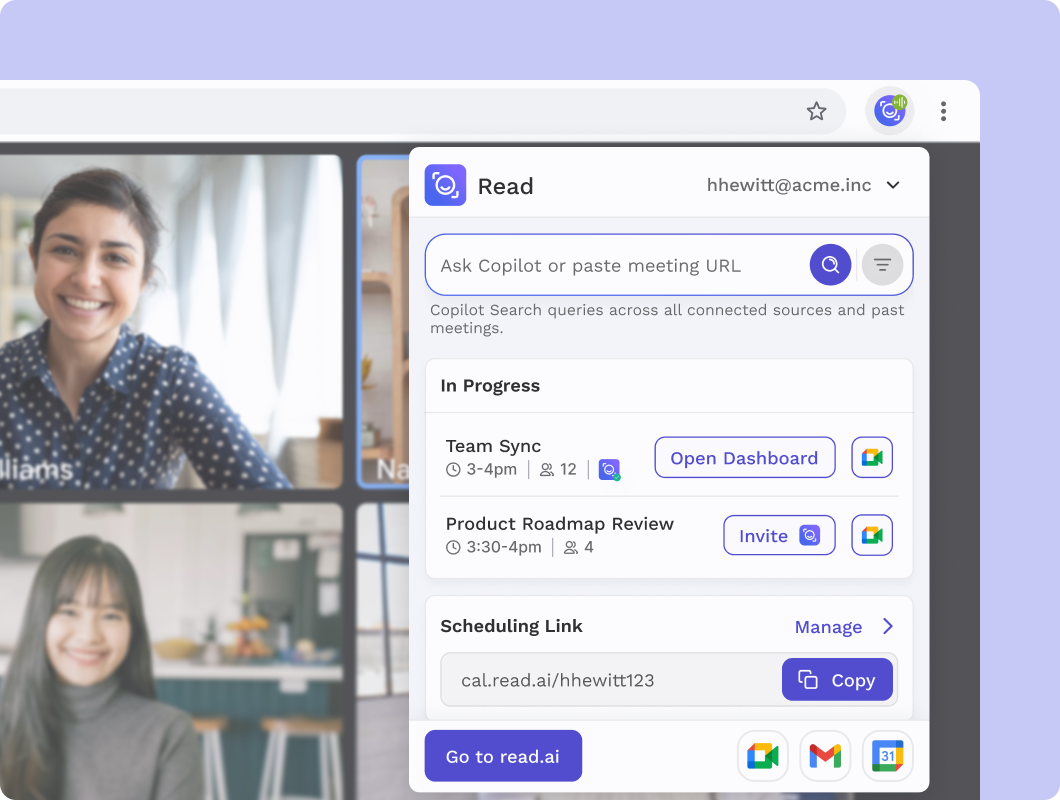Screen dimensions: 1060x800
Task: Open Dashboard for Team Sync
Action: click(744, 458)
